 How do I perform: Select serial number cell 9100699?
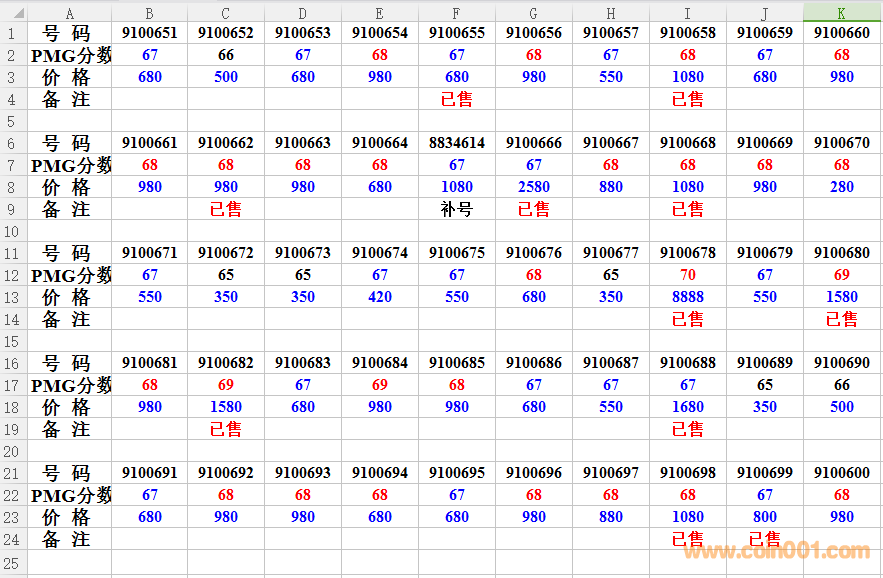(x=765, y=473)
